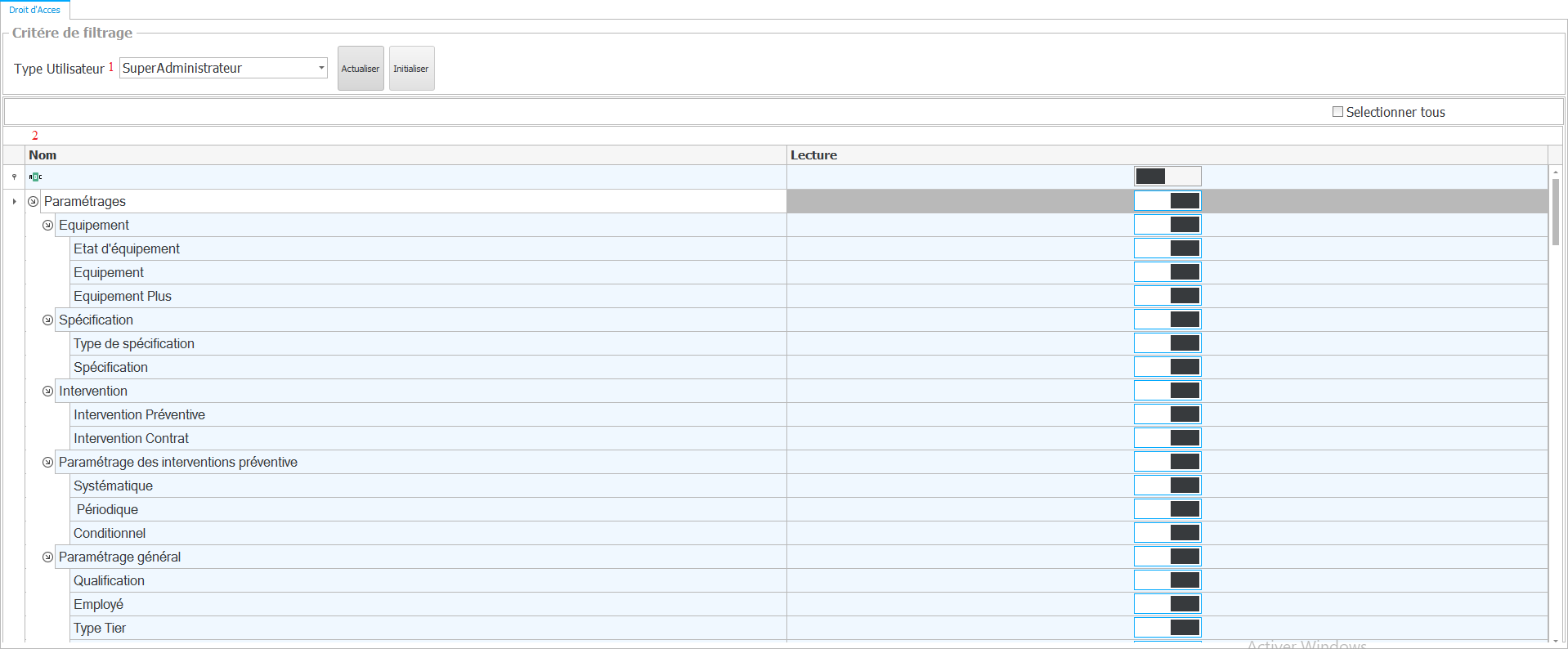The height and width of the screenshot is (649, 1568).
Task: Toggle Lecture switch for Employé row
Action: coord(1167,604)
